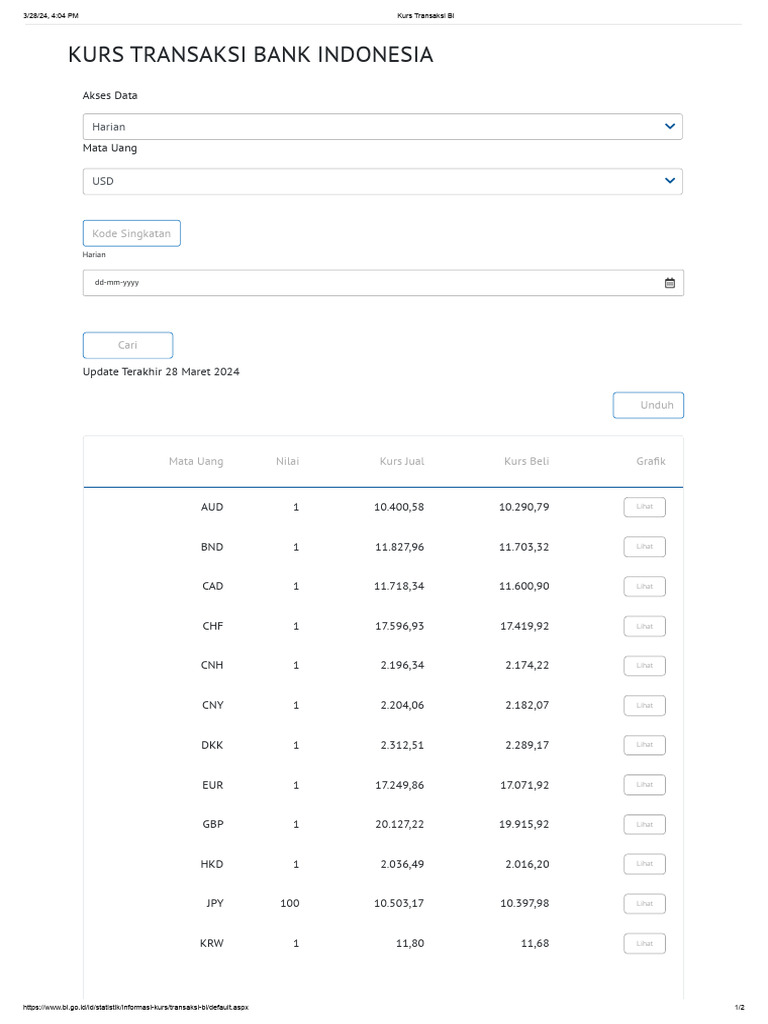
Task: Expand the Akses Data dropdown
Action: [x=382, y=127]
